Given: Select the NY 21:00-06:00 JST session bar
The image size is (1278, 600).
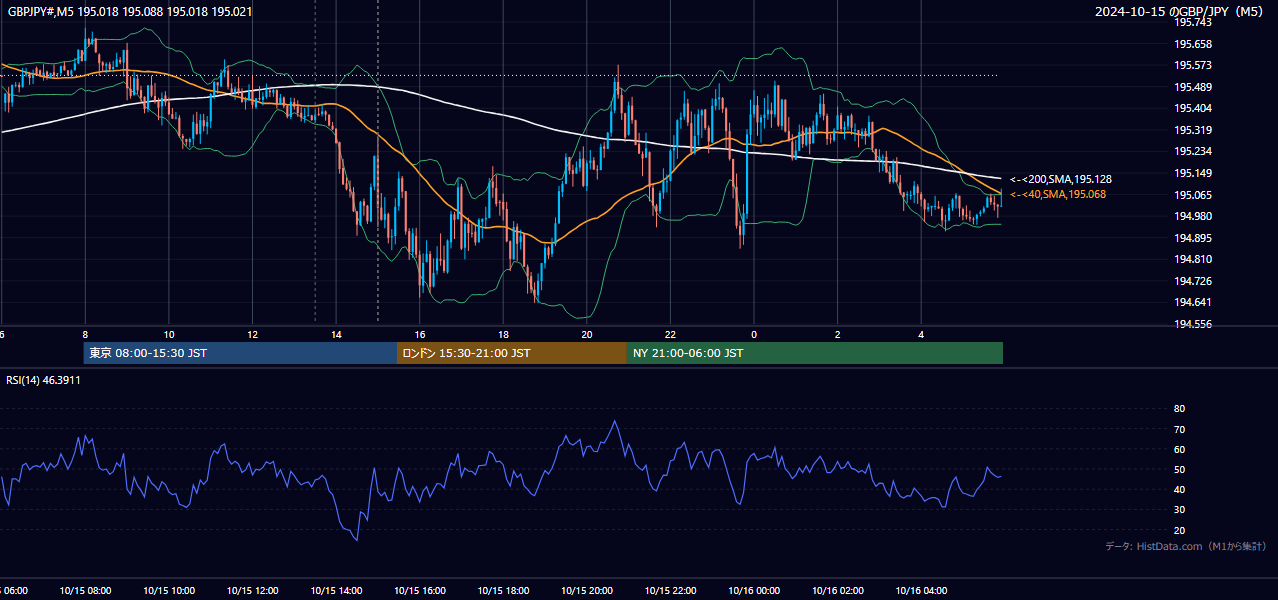Looking at the screenshot, I should (815, 353).
